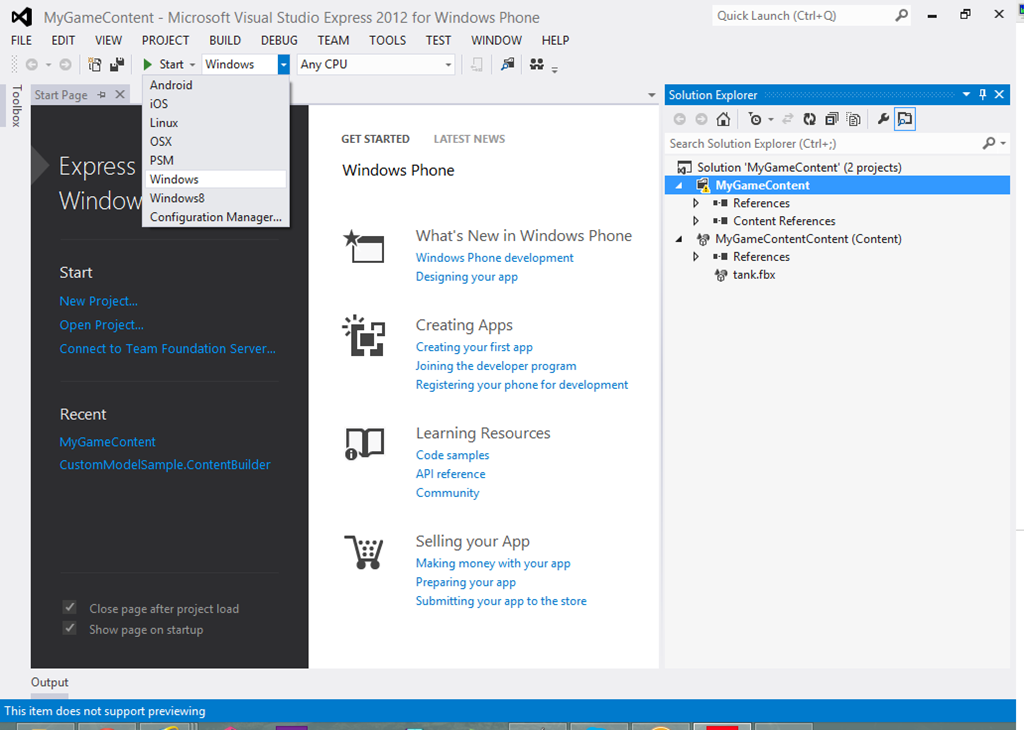The width and height of the screenshot is (1024, 730).
Task: Open the Any CPU platform dropdown
Action: [448, 65]
